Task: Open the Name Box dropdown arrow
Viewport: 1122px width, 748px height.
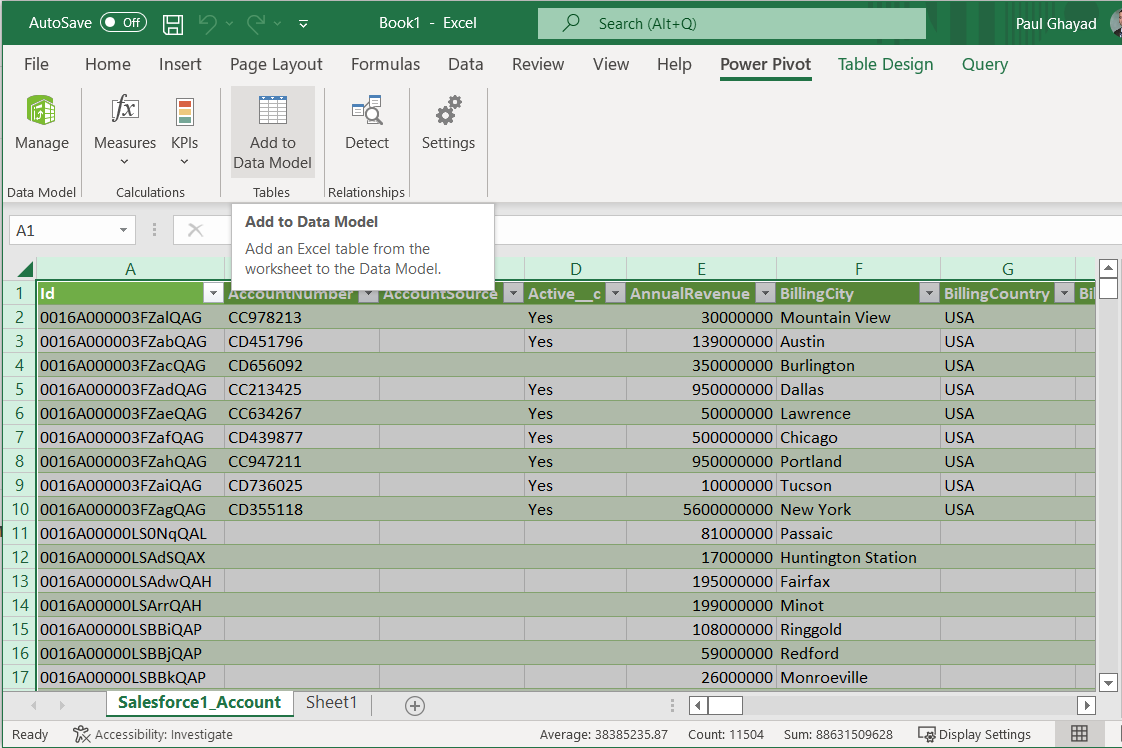Action: (x=123, y=230)
